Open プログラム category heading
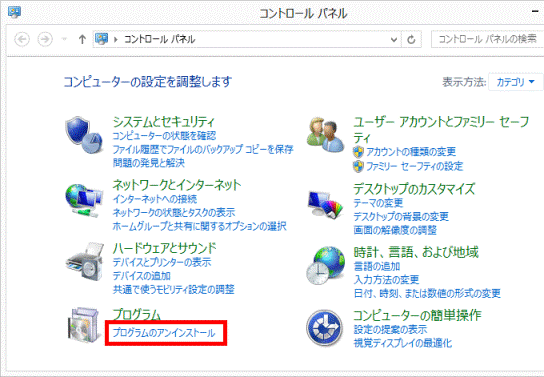 pyautogui.click(x=137, y=315)
